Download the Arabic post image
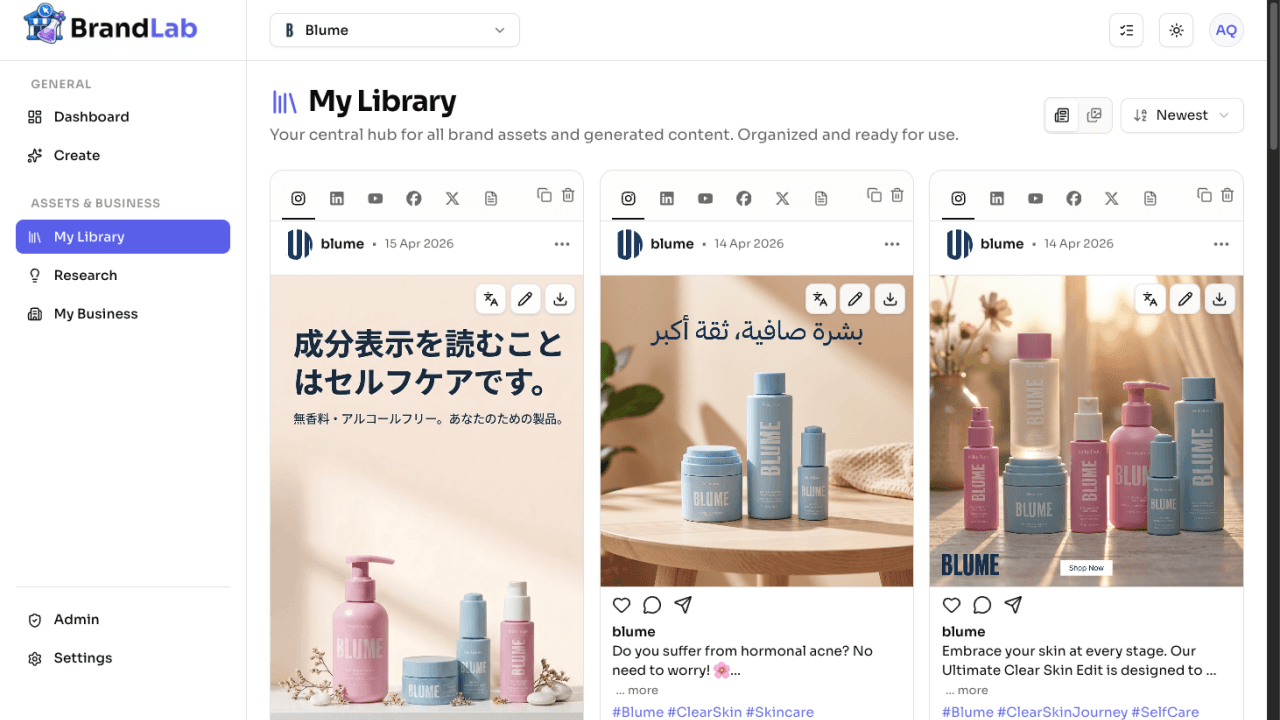The width and height of the screenshot is (1280, 720). click(890, 298)
